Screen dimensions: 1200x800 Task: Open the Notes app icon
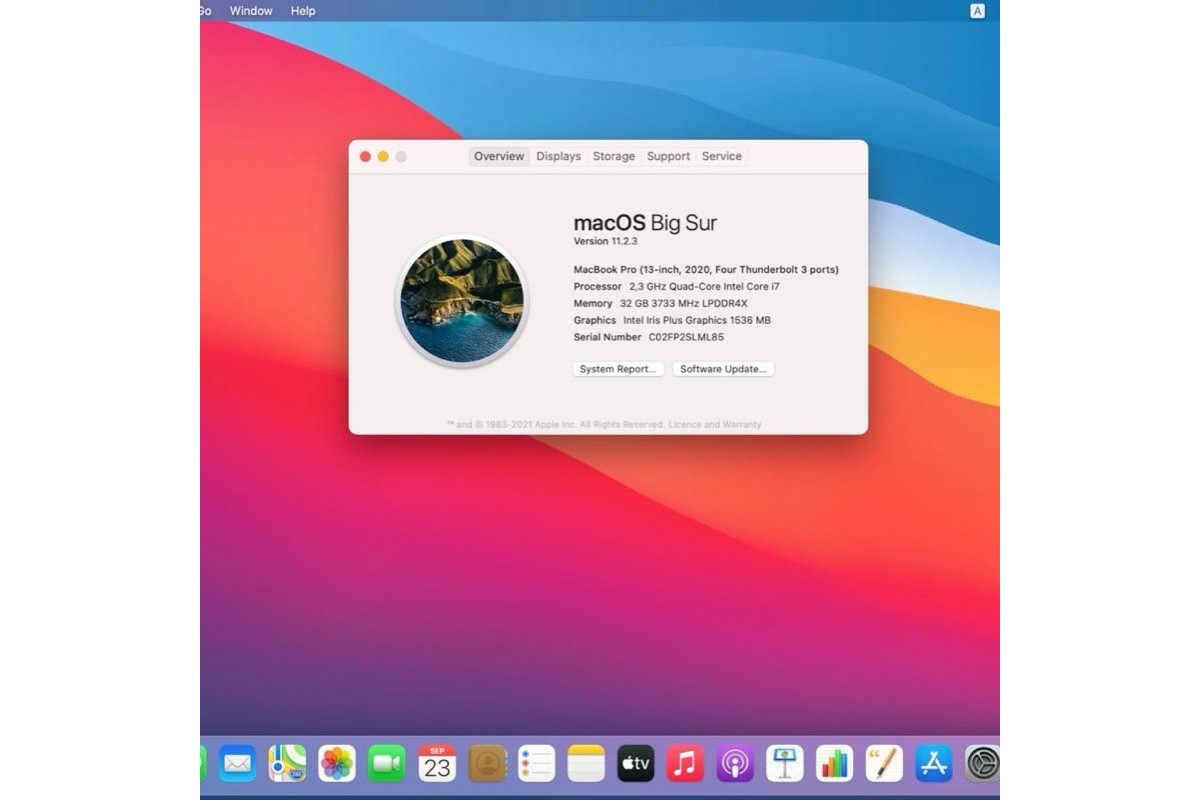click(586, 764)
